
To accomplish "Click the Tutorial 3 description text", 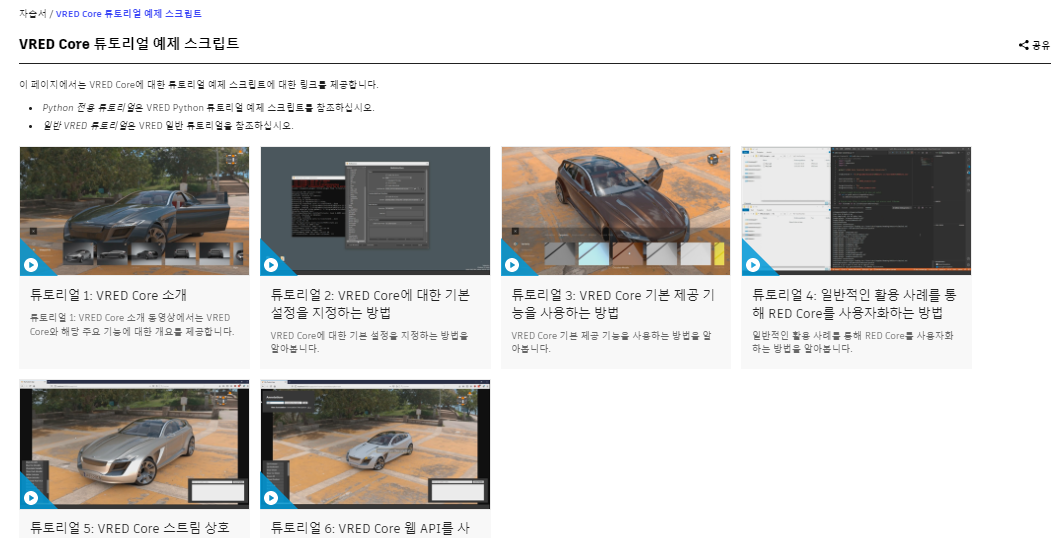I will pyautogui.click(x=611, y=342).
